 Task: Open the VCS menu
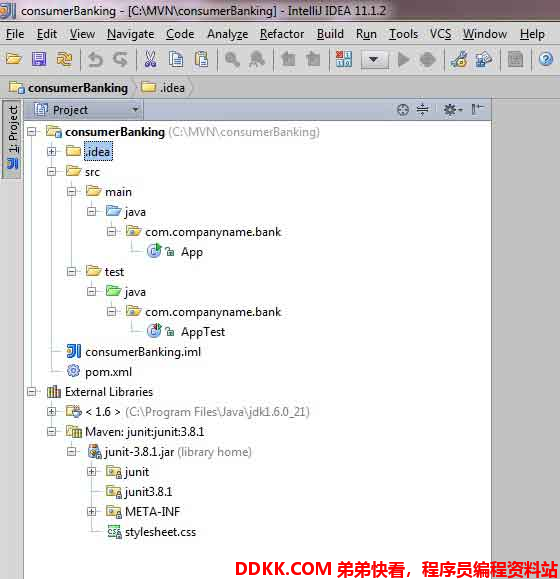pyautogui.click(x=440, y=34)
